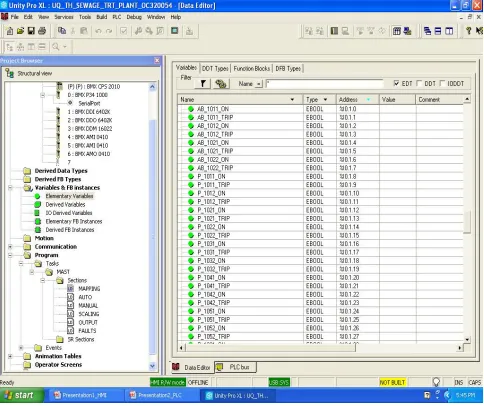Viewport: 484px width, 406px height.
Task: Click the Redo arrow icon
Action: (109, 31)
